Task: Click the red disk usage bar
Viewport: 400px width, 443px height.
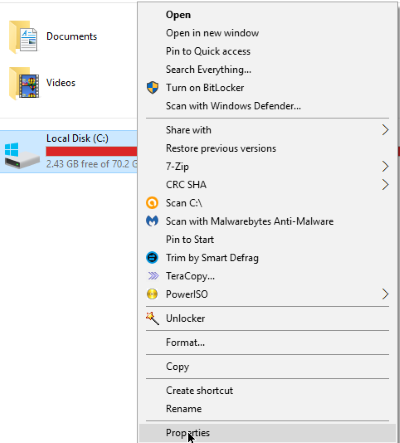Action: click(x=91, y=151)
